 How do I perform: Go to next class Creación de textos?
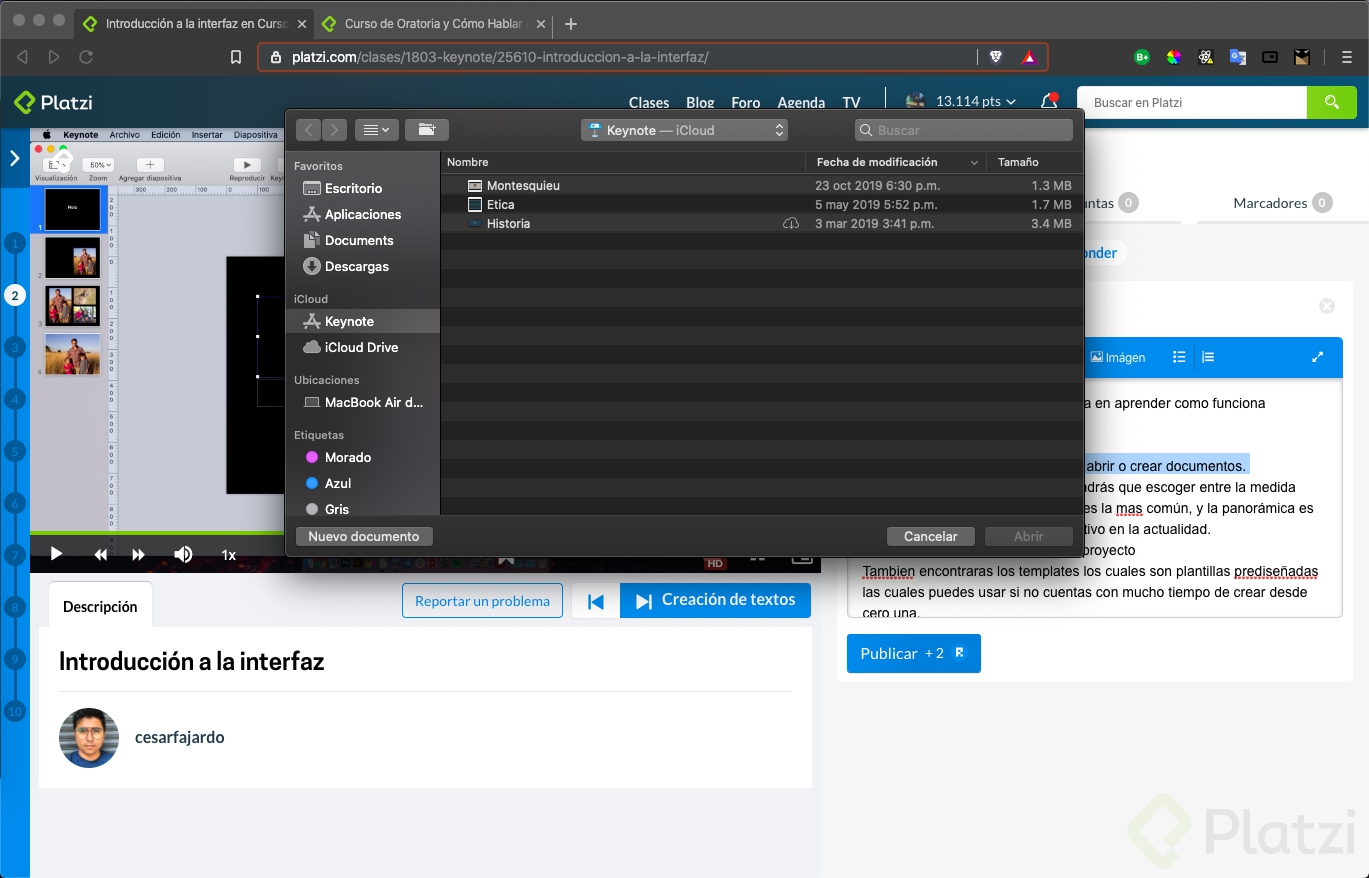pos(716,600)
